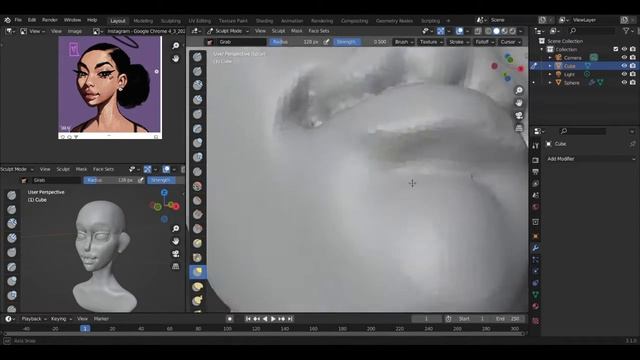Open the Falloff dropdown

point(484,42)
